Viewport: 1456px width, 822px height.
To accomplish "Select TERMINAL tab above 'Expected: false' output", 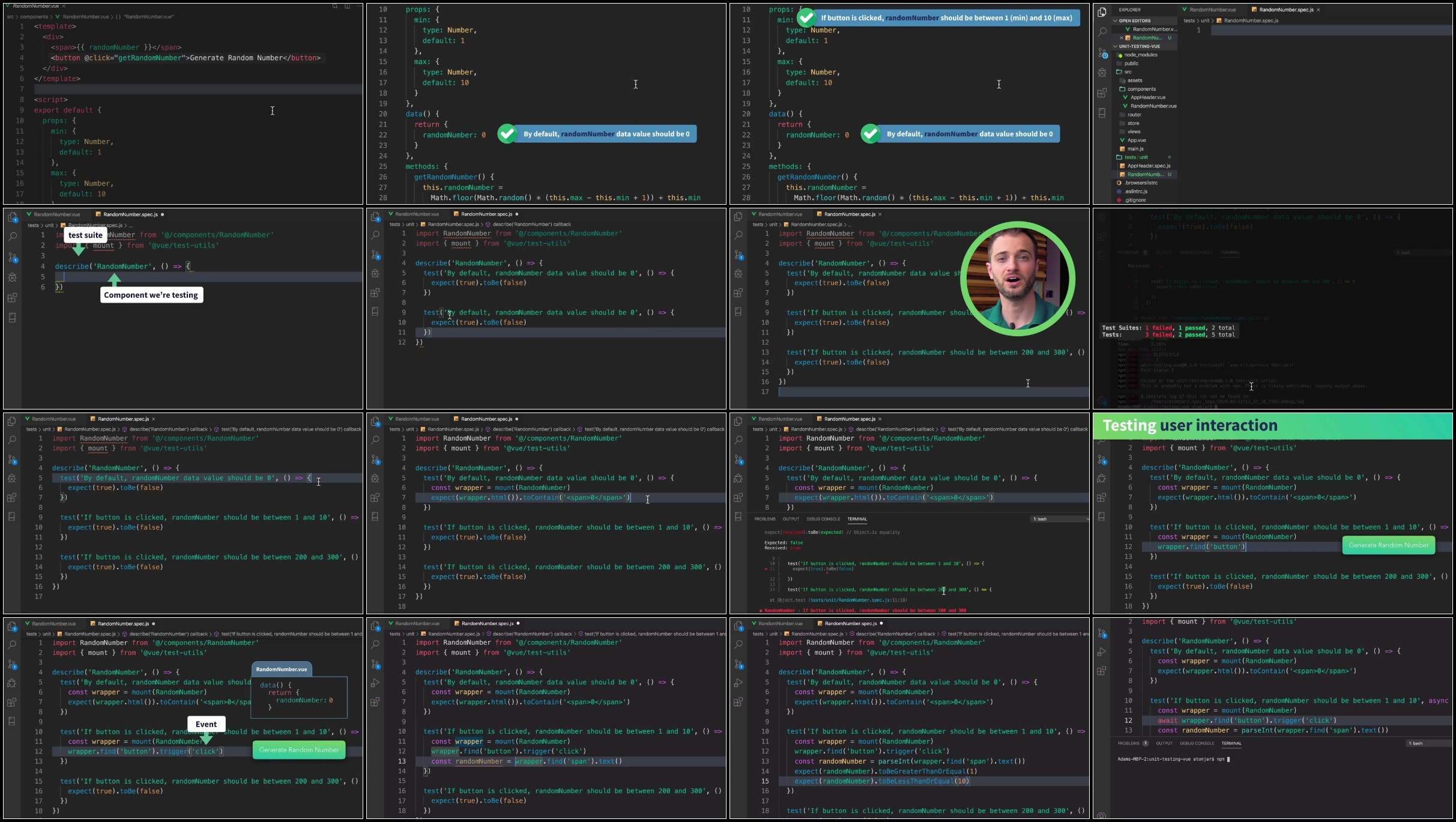I will 857,519.
